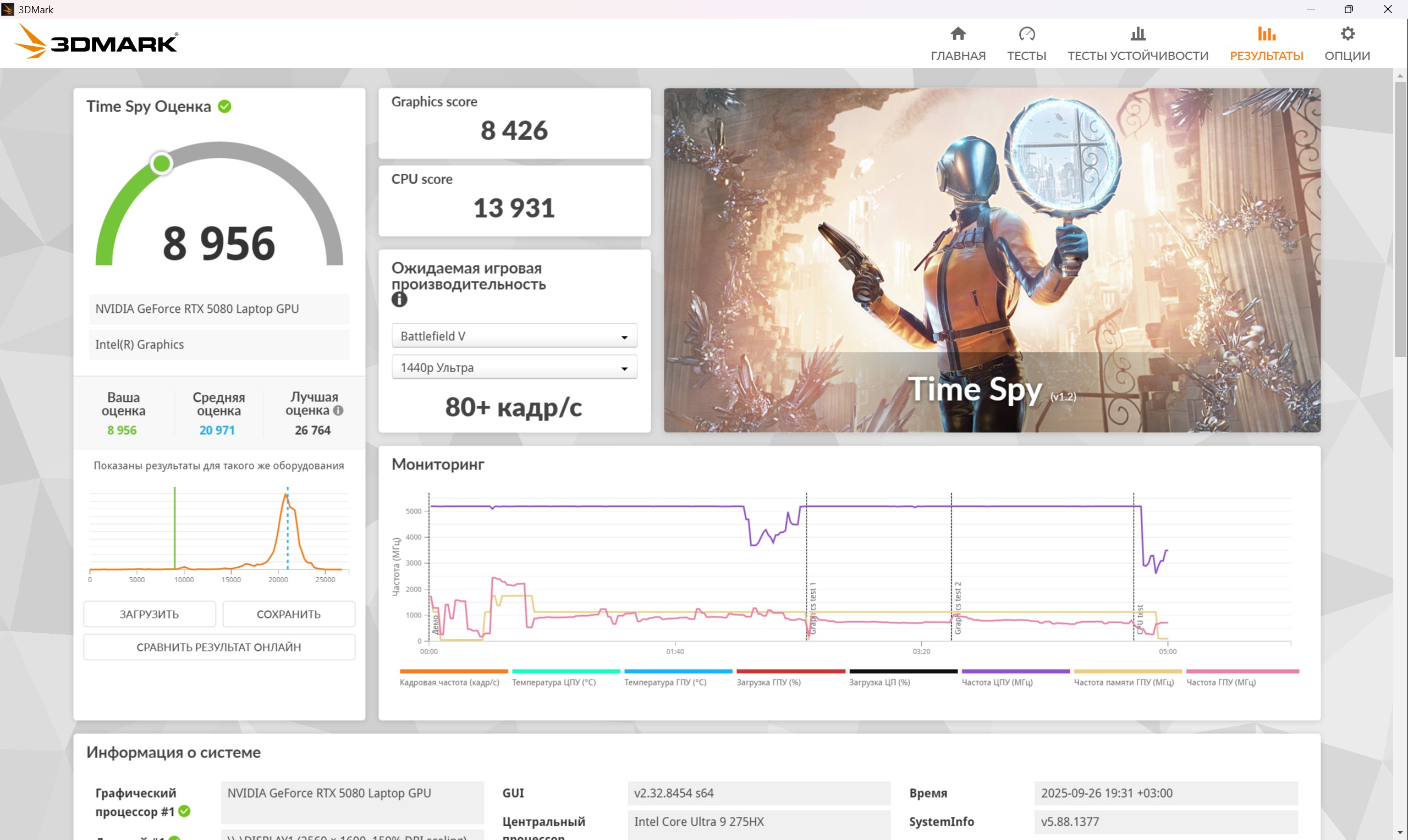The height and width of the screenshot is (840, 1408).
Task: Toggle Температура ЦПУ legend swatch
Action: click(x=565, y=671)
